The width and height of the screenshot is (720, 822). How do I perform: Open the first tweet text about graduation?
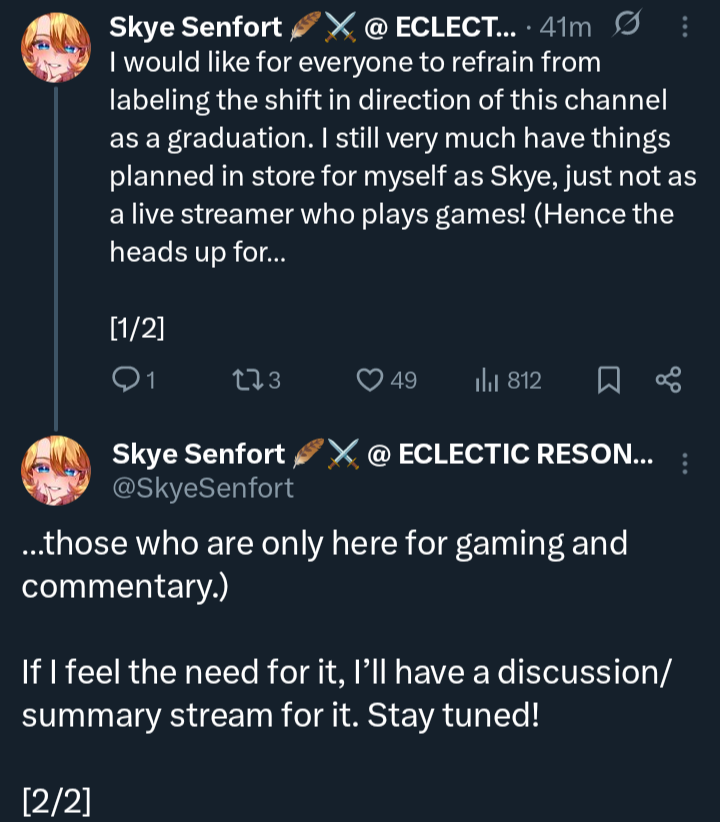[403, 157]
